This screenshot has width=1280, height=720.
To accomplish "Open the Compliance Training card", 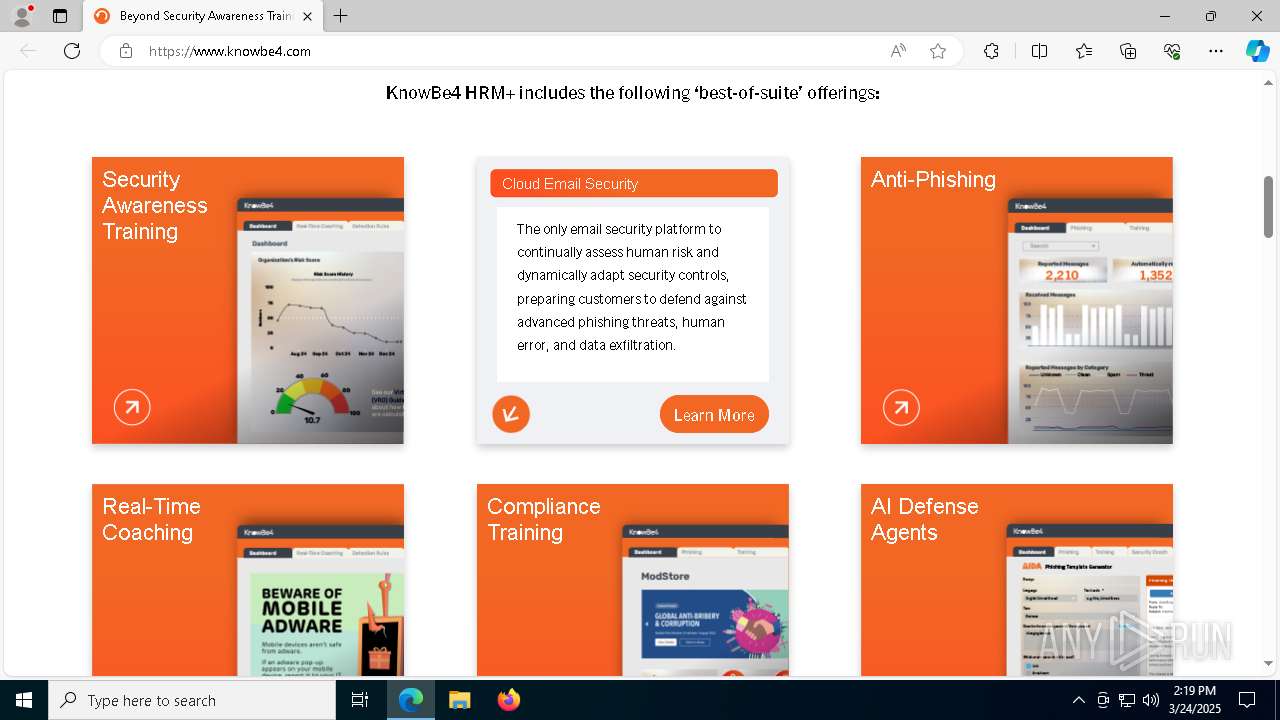I will coord(633,580).
